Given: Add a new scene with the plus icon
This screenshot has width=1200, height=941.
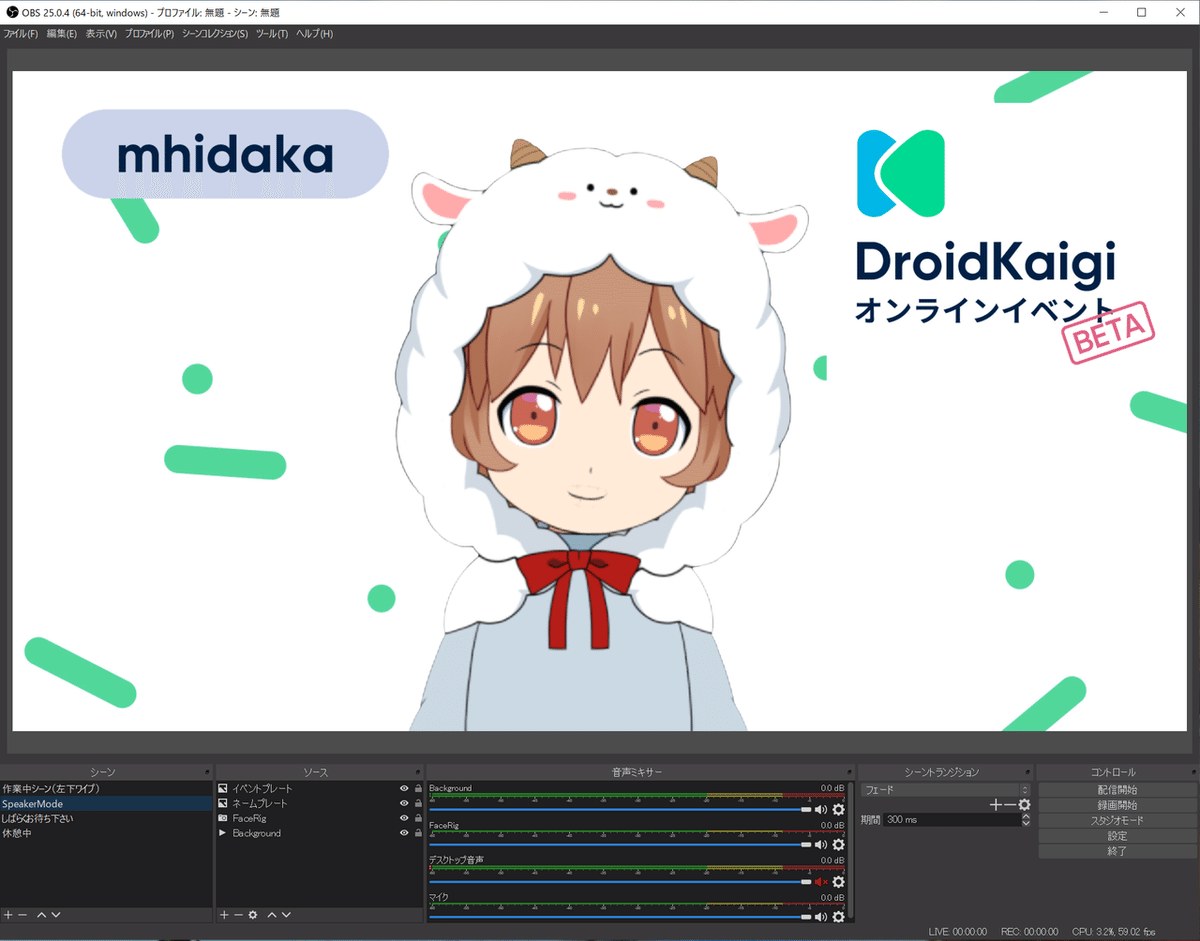Looking at the screenshot, I should tap(8, 915).
